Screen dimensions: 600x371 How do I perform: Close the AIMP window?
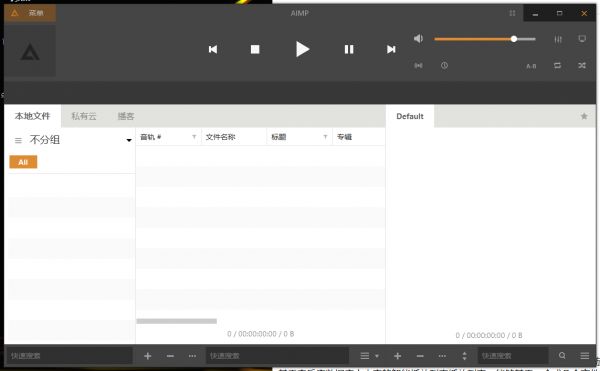pyautogui.click(x=584, y=14)
